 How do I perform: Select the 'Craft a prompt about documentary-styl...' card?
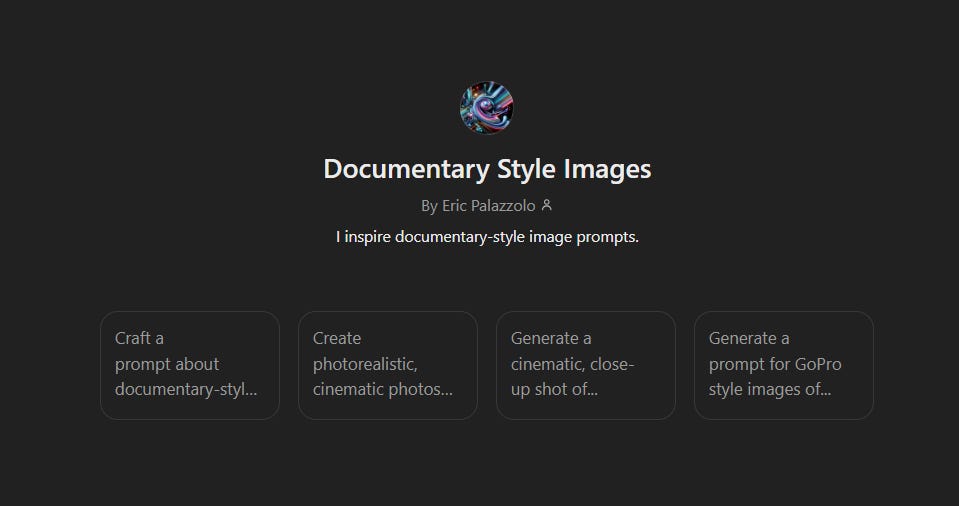190,365
